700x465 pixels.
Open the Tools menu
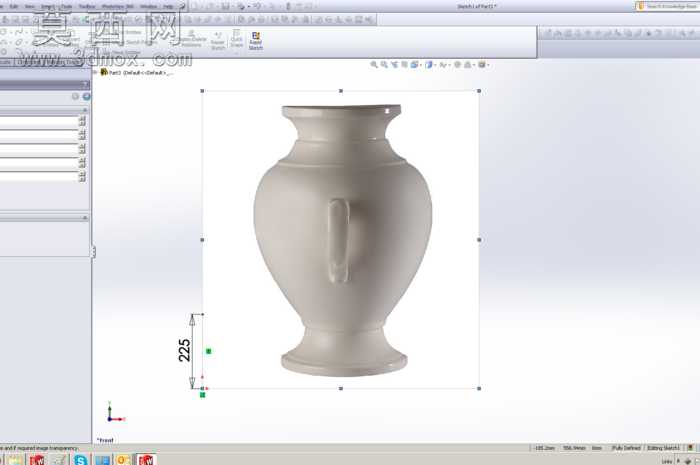click(x=66, y=6)
